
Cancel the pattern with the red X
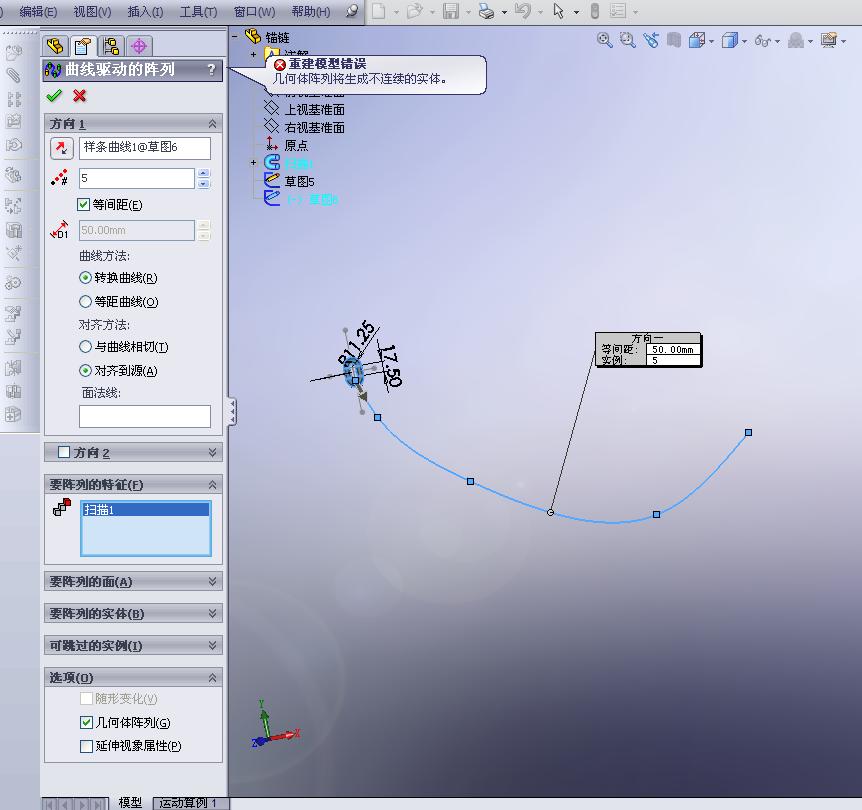pos(79,96)
